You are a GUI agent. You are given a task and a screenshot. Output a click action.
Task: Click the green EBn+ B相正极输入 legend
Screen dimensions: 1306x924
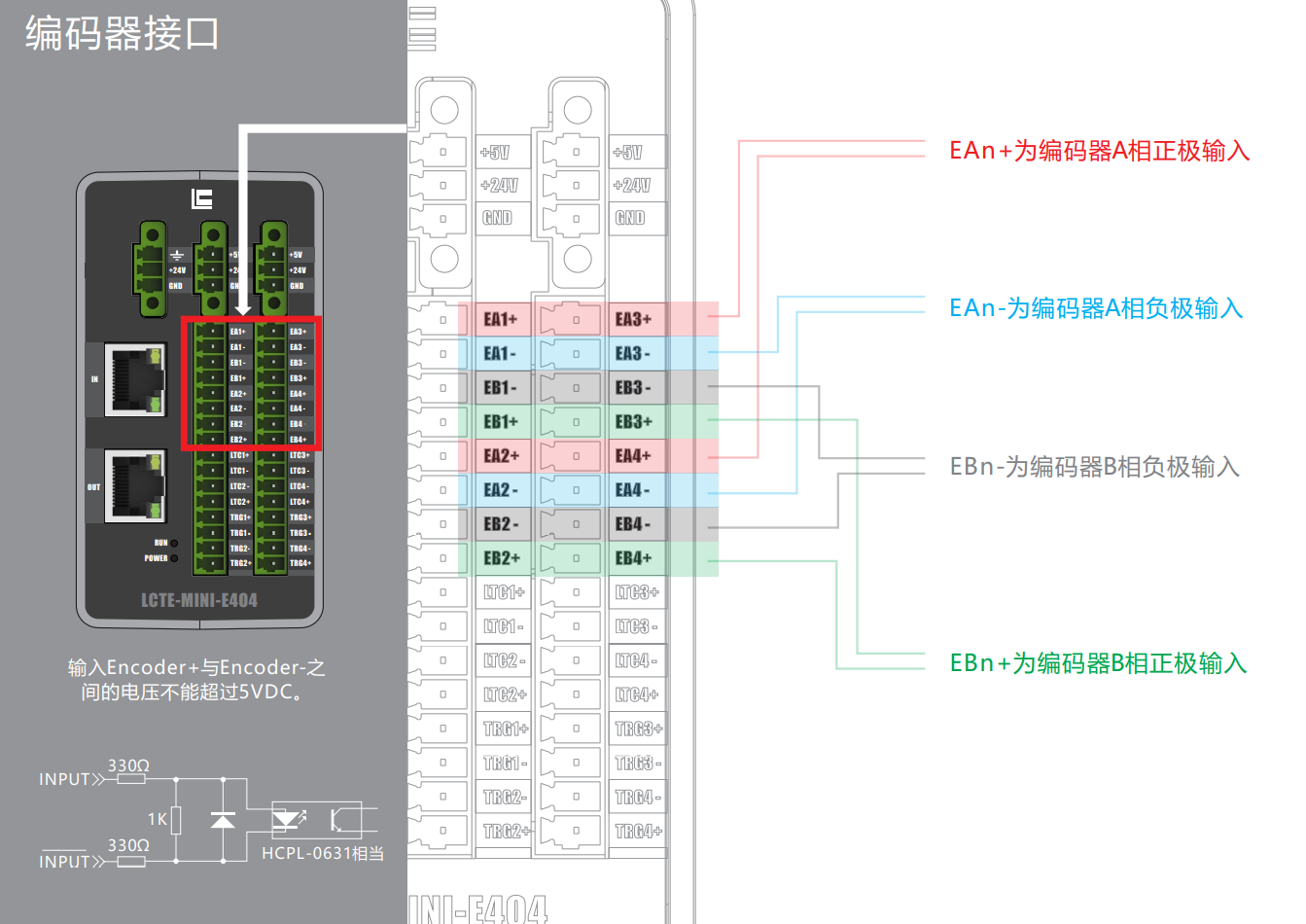(1098, 663)
